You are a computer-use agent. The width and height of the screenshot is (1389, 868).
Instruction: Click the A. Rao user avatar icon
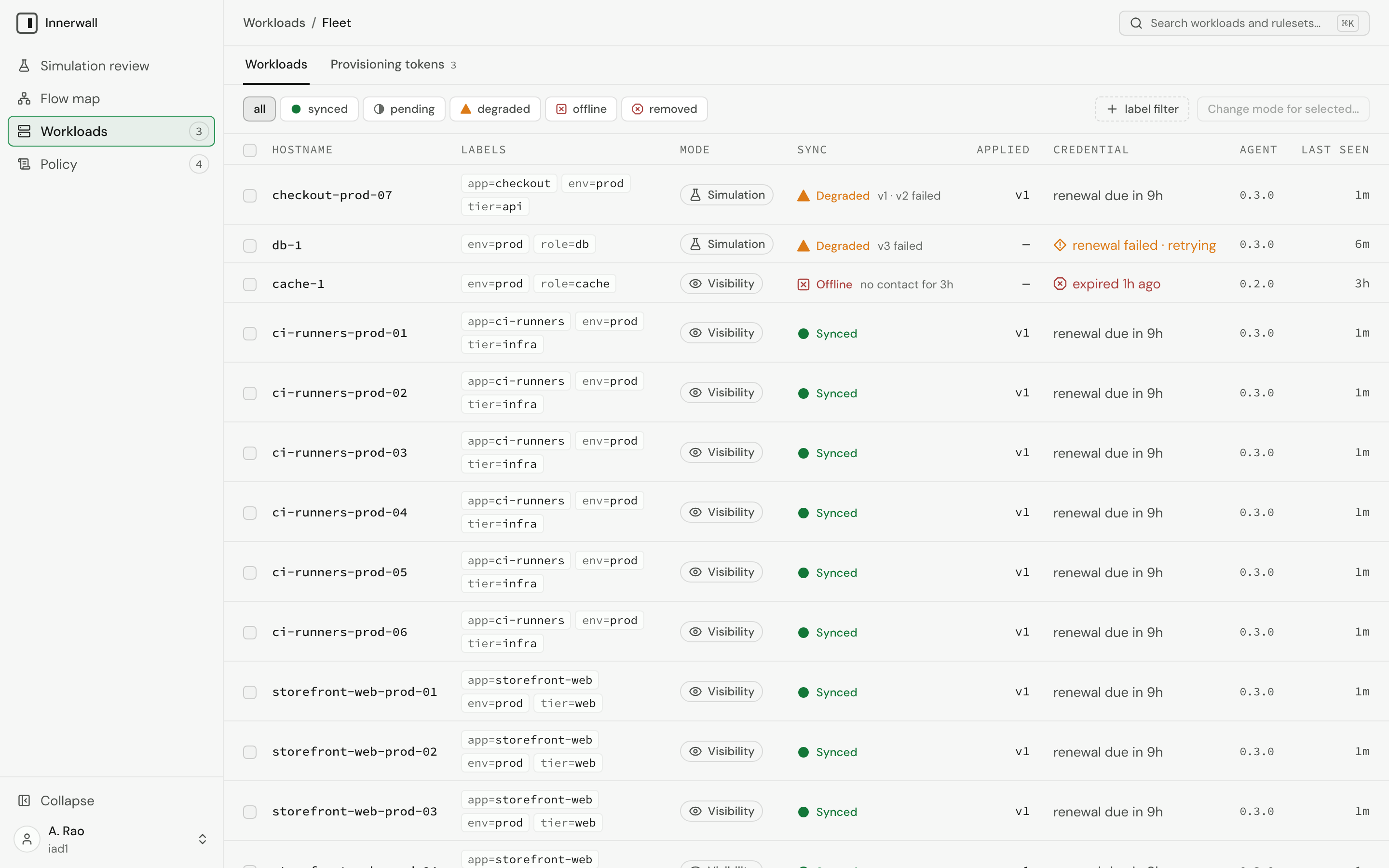click(27, 839)
